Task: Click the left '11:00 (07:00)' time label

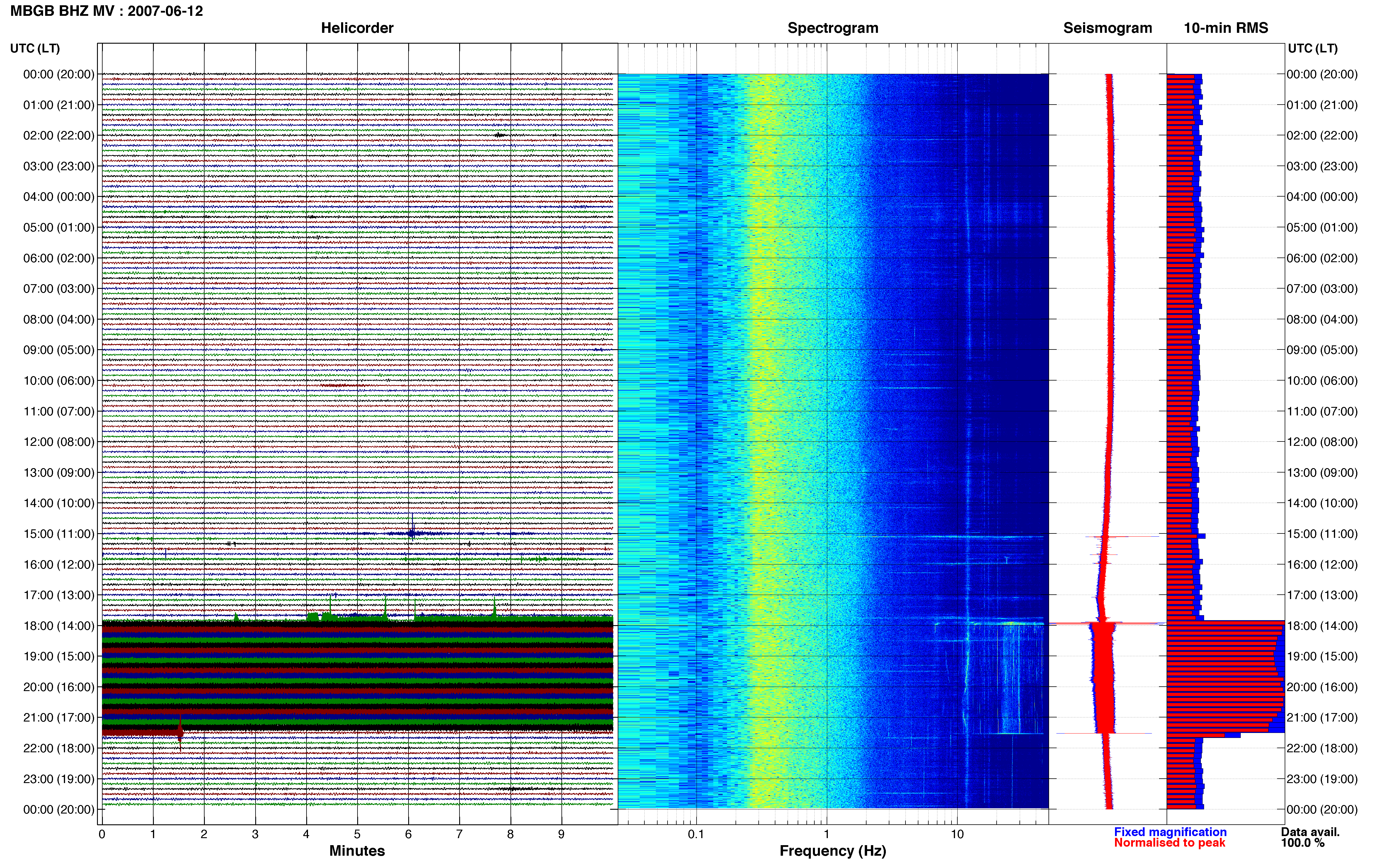Action: tap(59, 411)
